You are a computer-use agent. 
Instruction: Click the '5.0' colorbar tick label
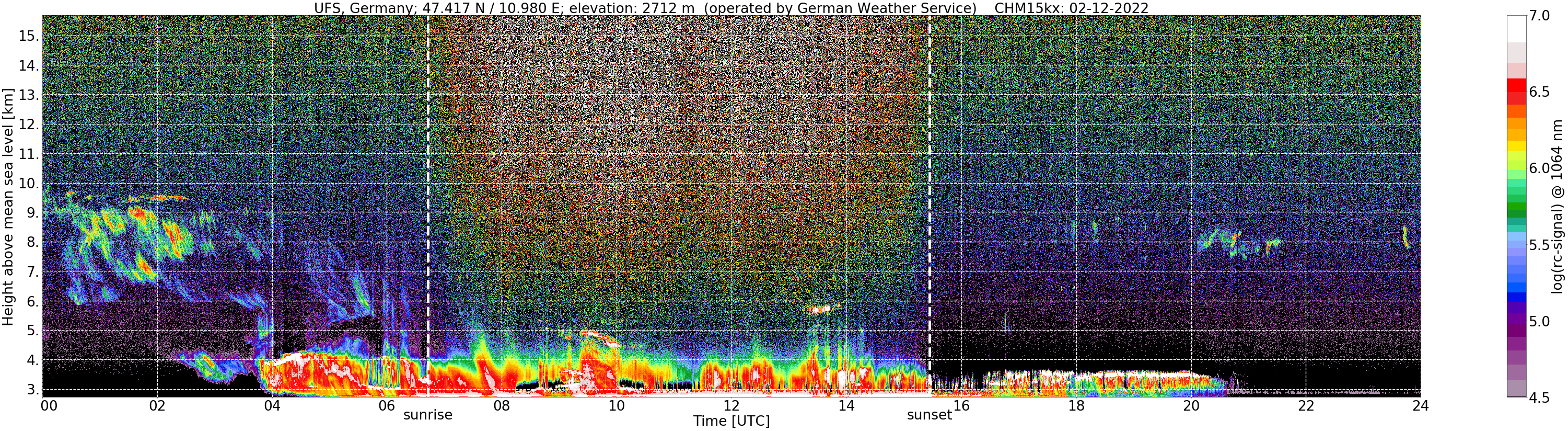1539,321
